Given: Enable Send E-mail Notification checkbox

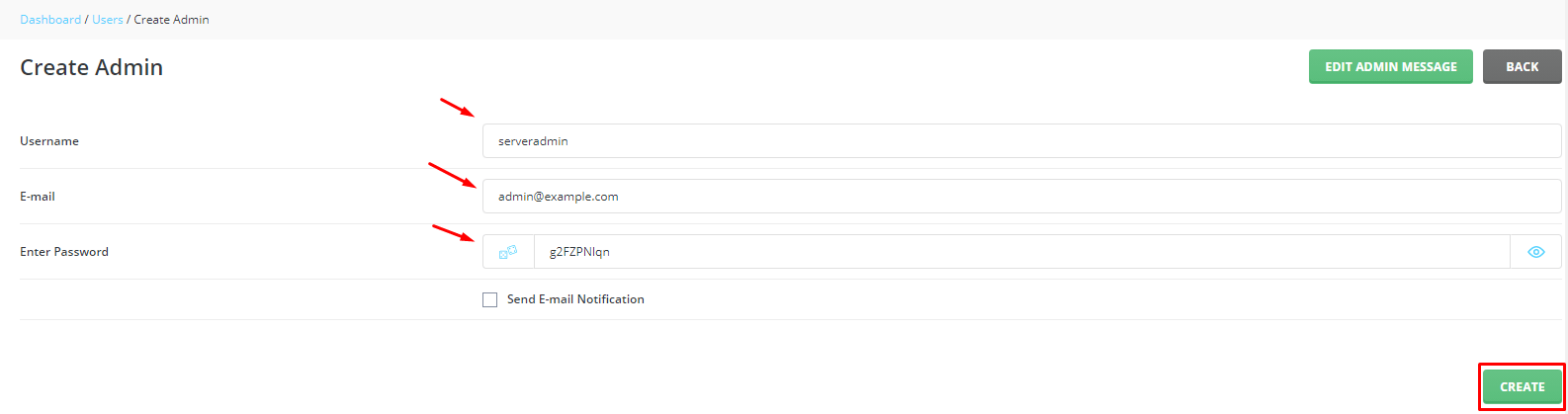Looking at the screenshot, I should (489, 299).
